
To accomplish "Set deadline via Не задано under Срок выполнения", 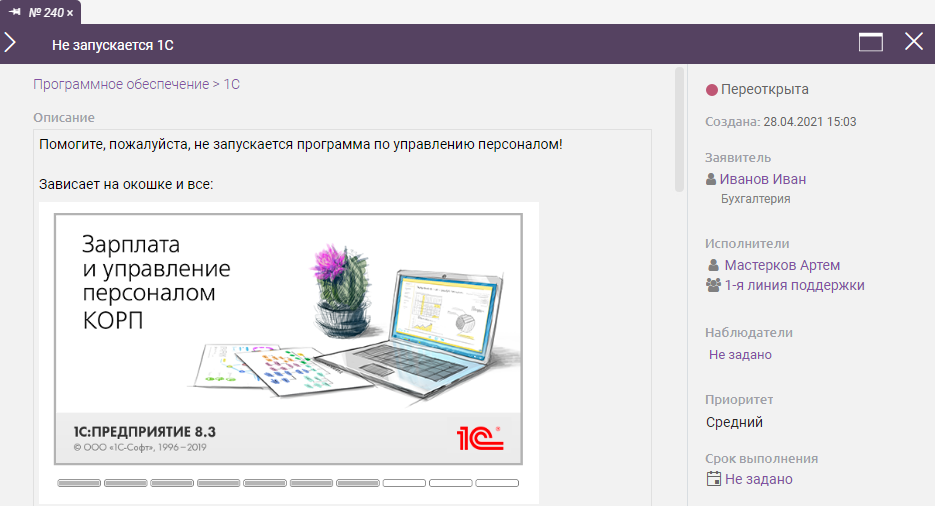I will coord(758,479).
